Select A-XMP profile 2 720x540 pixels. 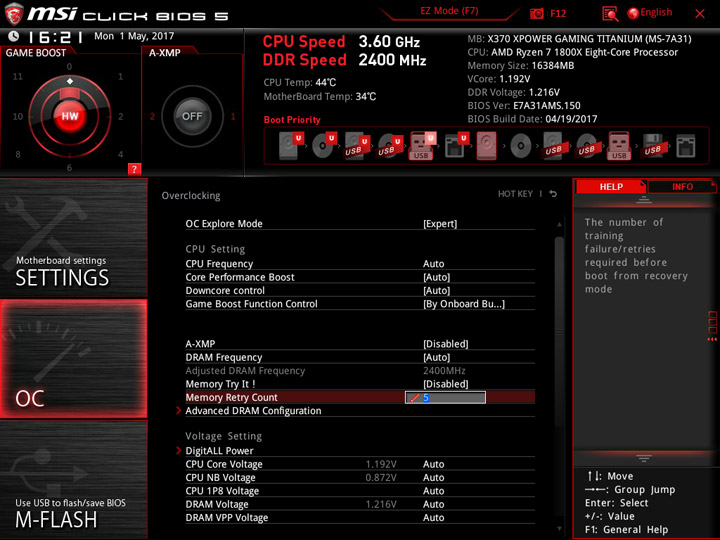pyautogui.click(x=152, y=116)
